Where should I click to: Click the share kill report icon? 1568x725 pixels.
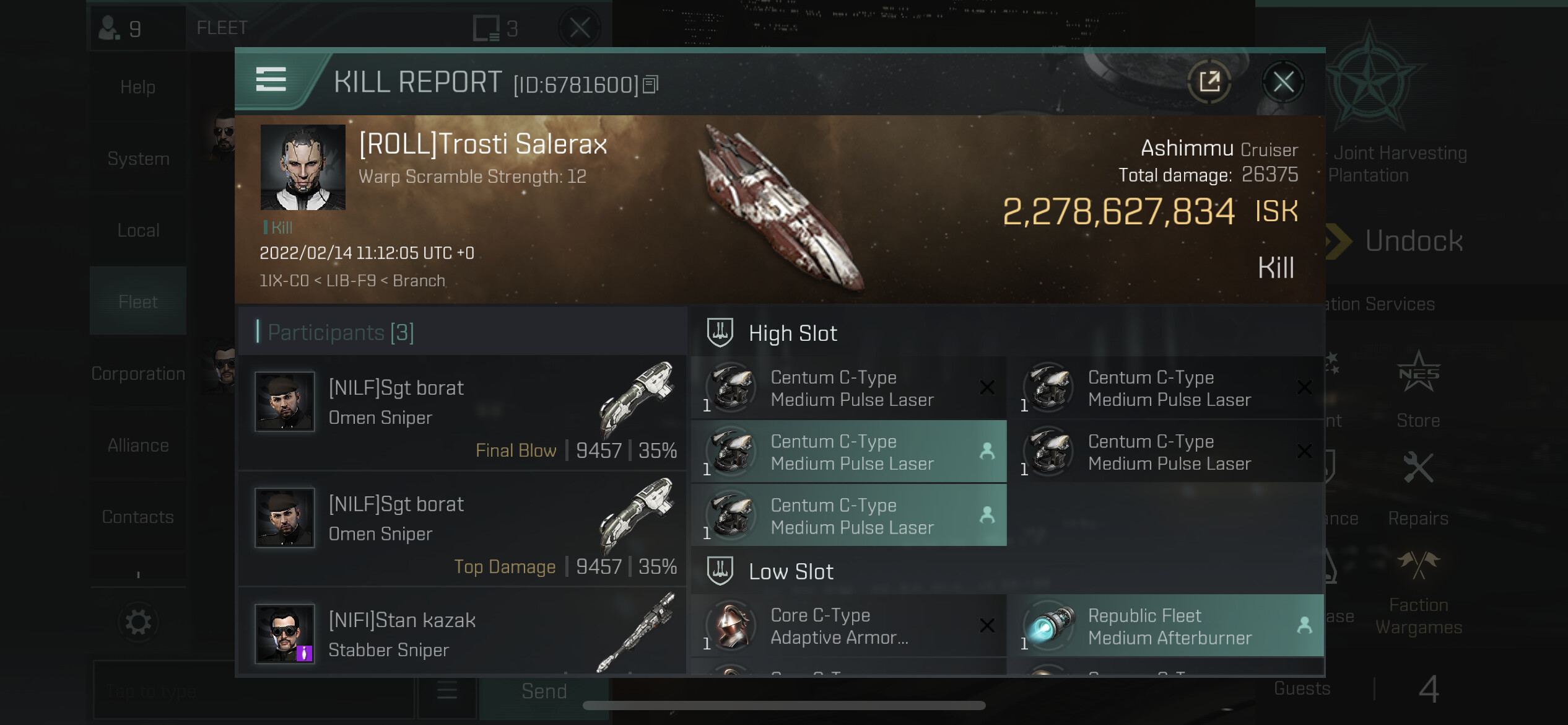tap(1209, 81)
